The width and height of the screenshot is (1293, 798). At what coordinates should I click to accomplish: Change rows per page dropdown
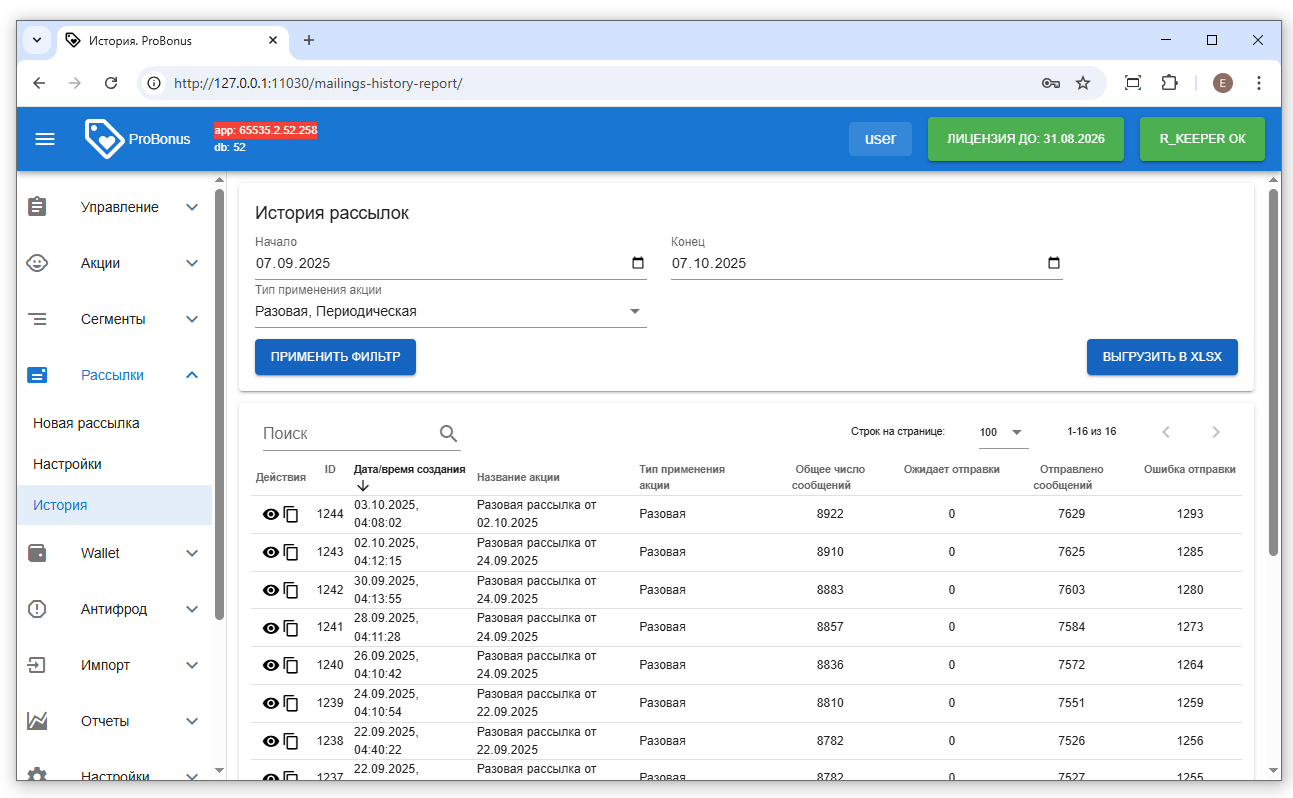[x=1002, y=432]
